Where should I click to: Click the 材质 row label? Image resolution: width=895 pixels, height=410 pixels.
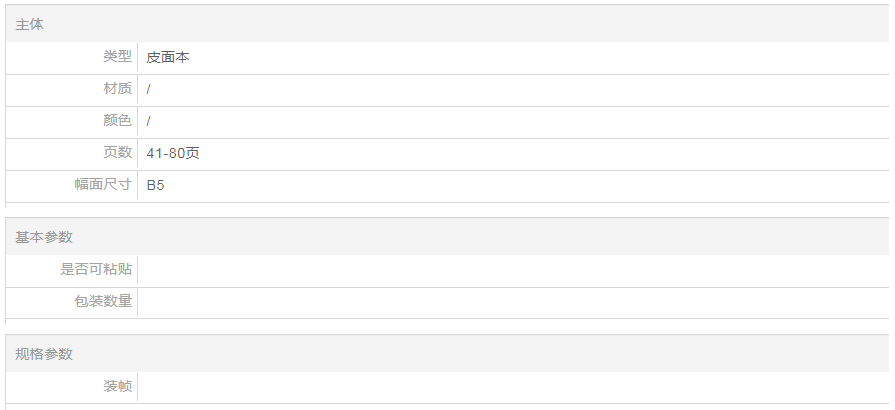(x=117, y=89)
